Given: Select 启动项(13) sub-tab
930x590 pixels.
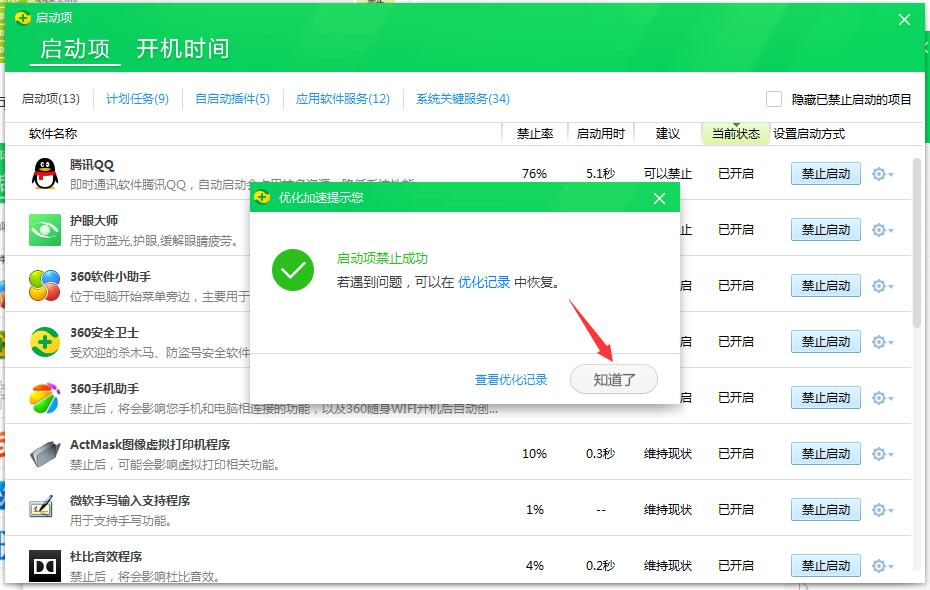Looking at the screenshot, I should pos(50,99).
